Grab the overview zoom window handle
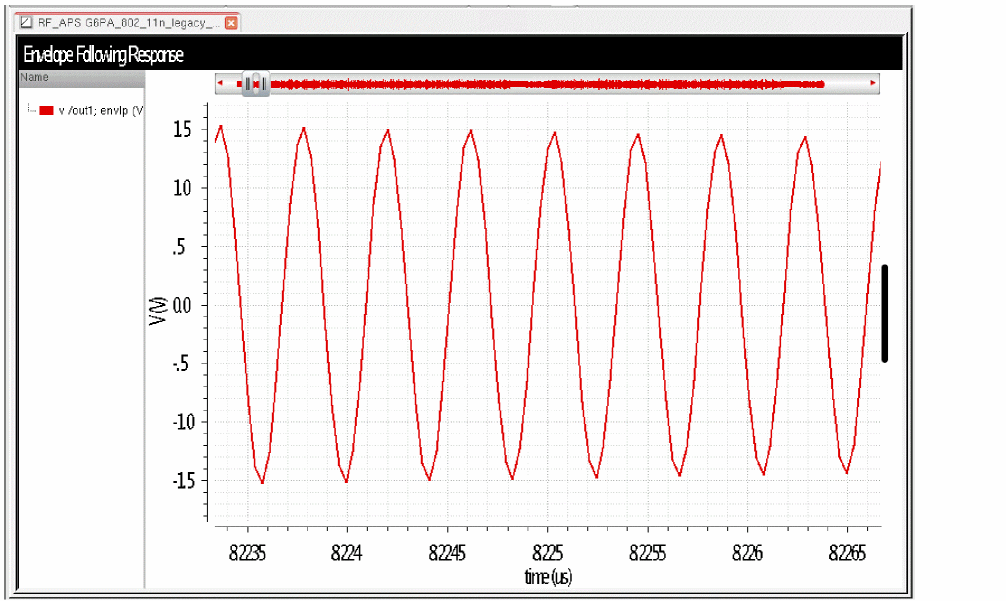Viewport: 1006px width, 601px height. point(256,84)
